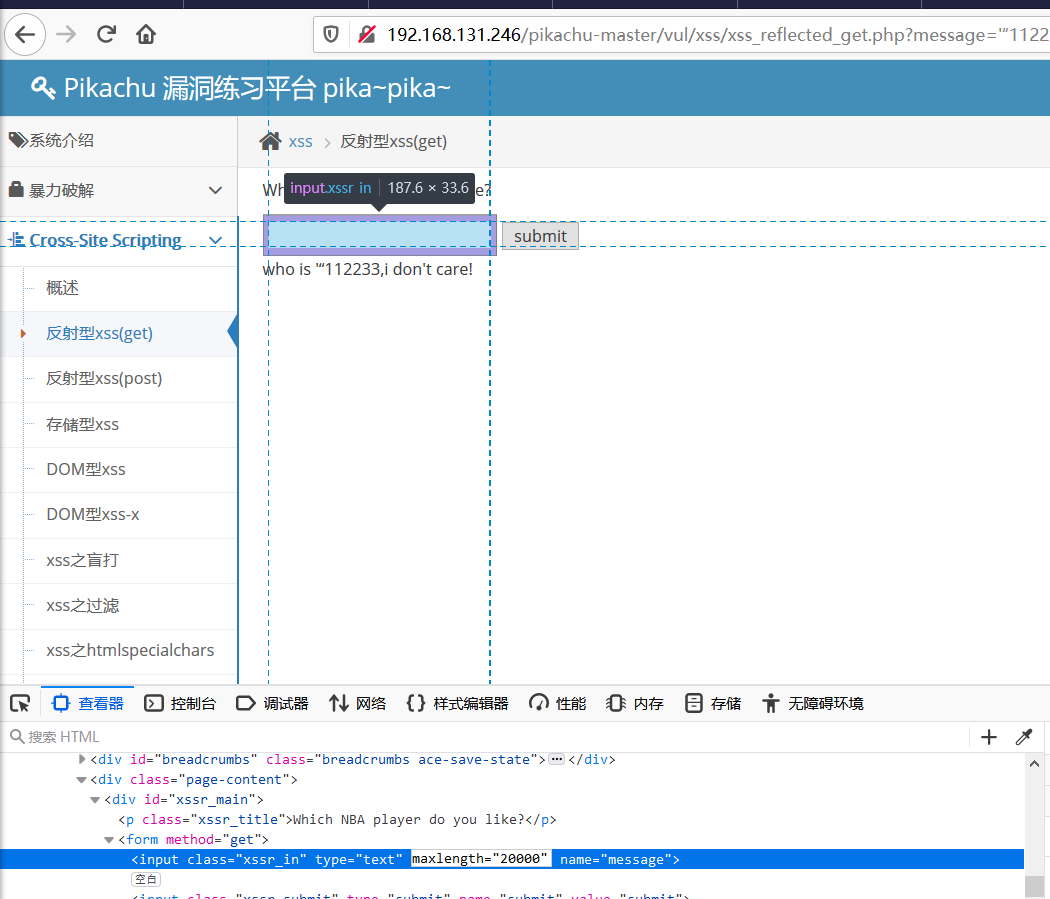
Task: Switch to the 存储 storage tab
Action: [712, 704]
